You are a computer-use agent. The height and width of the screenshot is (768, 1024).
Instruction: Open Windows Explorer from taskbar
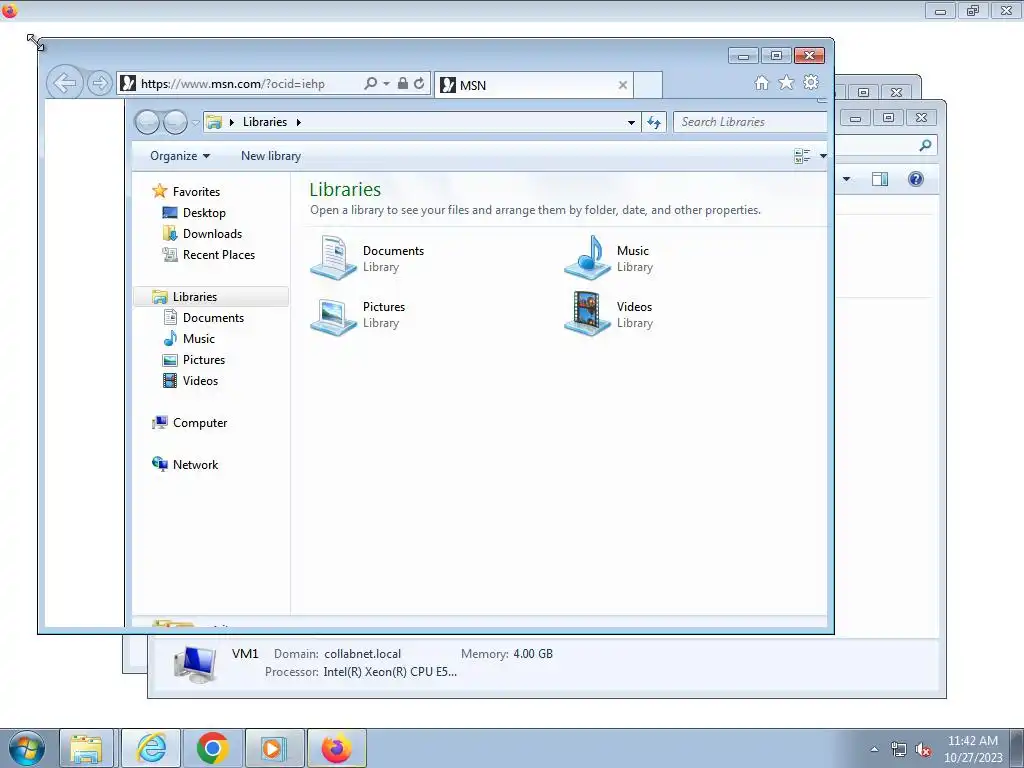click(86, 748)
